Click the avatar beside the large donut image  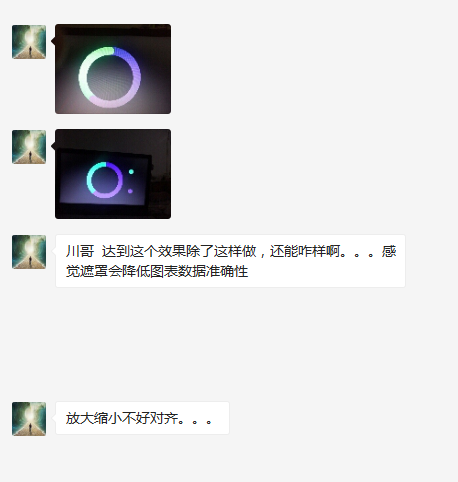29,42
